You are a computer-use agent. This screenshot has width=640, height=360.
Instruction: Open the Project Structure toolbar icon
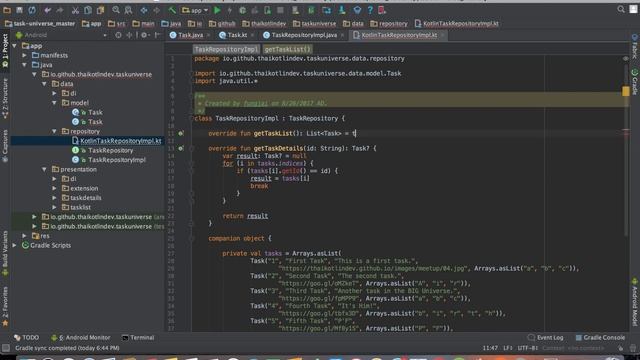point(327,10)
